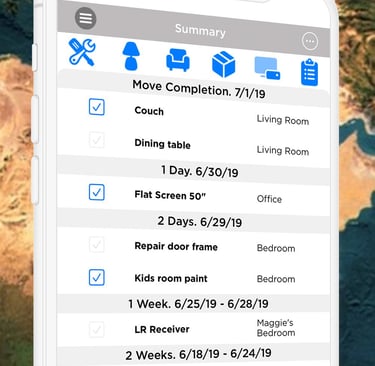Viewport: 375px width, 366px height.
Task: Open the LR Receiver item
Action: coord(162,329)
